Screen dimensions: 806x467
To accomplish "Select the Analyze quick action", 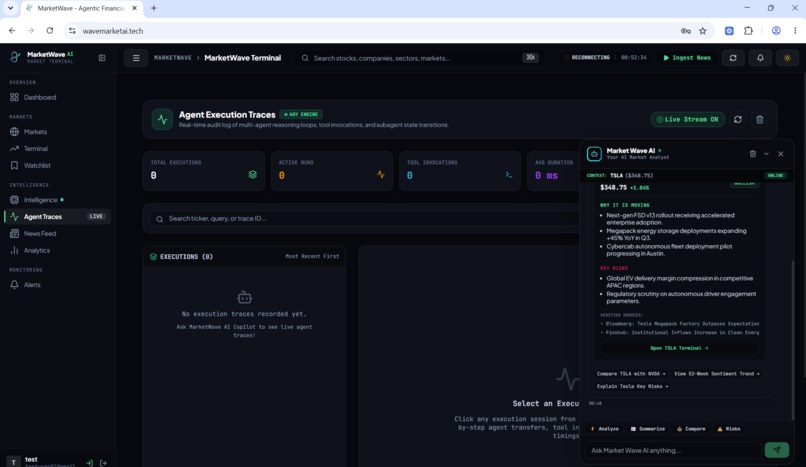I will tap(604, 429).
